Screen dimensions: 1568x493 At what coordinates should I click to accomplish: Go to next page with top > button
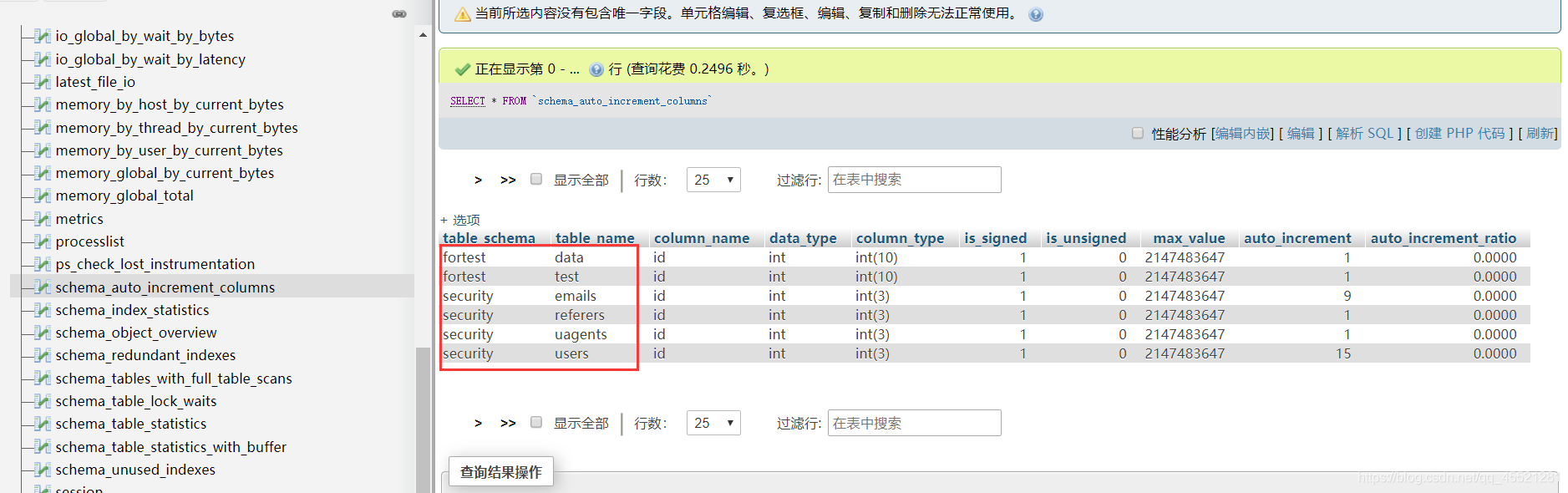tap(478, 180)
